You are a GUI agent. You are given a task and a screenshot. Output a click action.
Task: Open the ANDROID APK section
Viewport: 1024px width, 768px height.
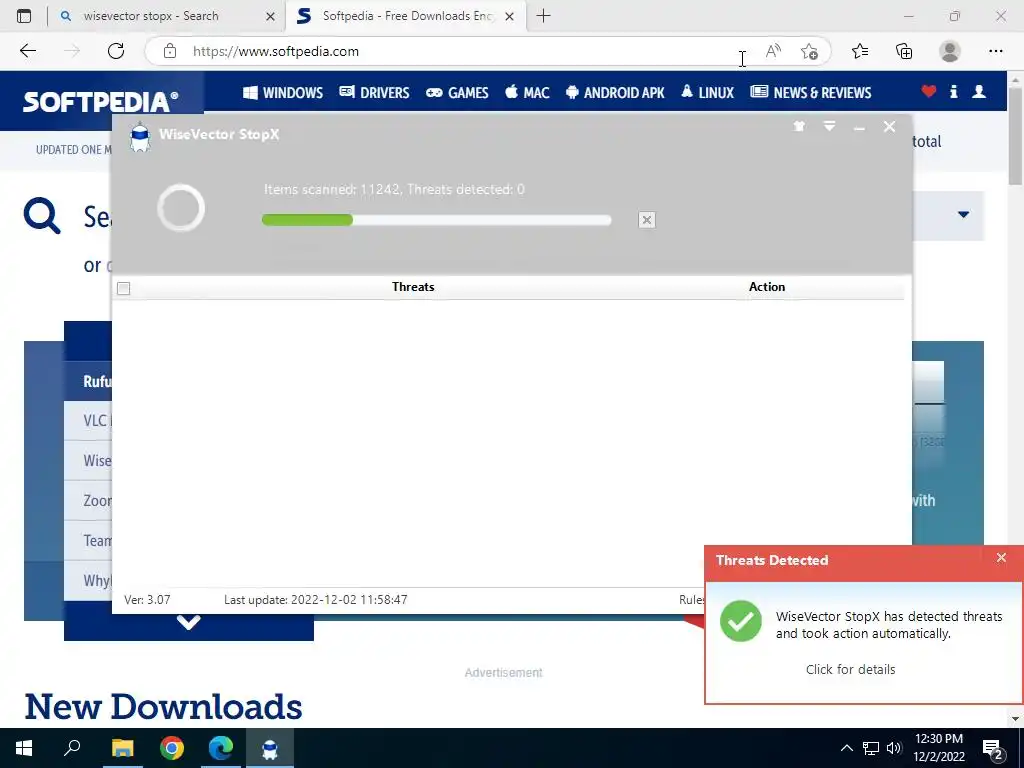[615, 93]
